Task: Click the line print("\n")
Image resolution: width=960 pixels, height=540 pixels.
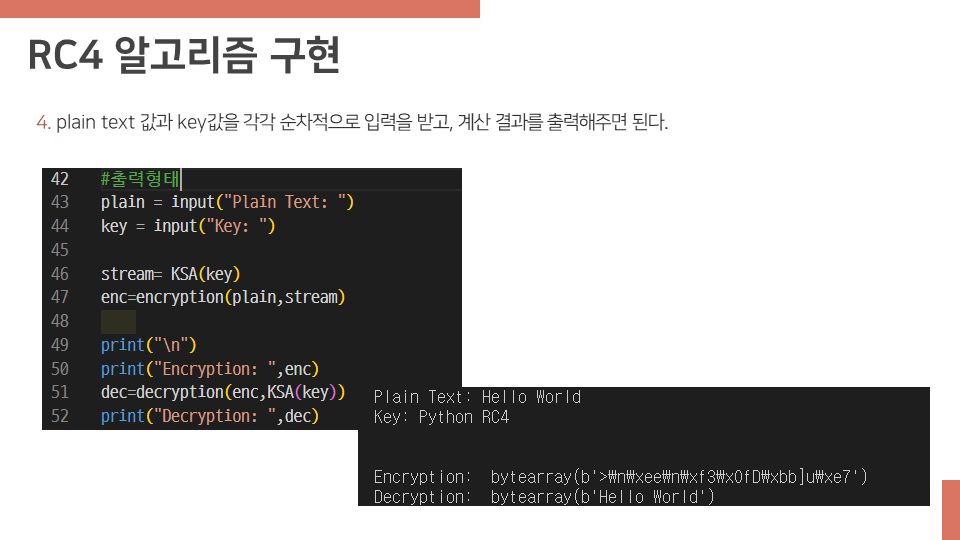Action: click(148, 345)
